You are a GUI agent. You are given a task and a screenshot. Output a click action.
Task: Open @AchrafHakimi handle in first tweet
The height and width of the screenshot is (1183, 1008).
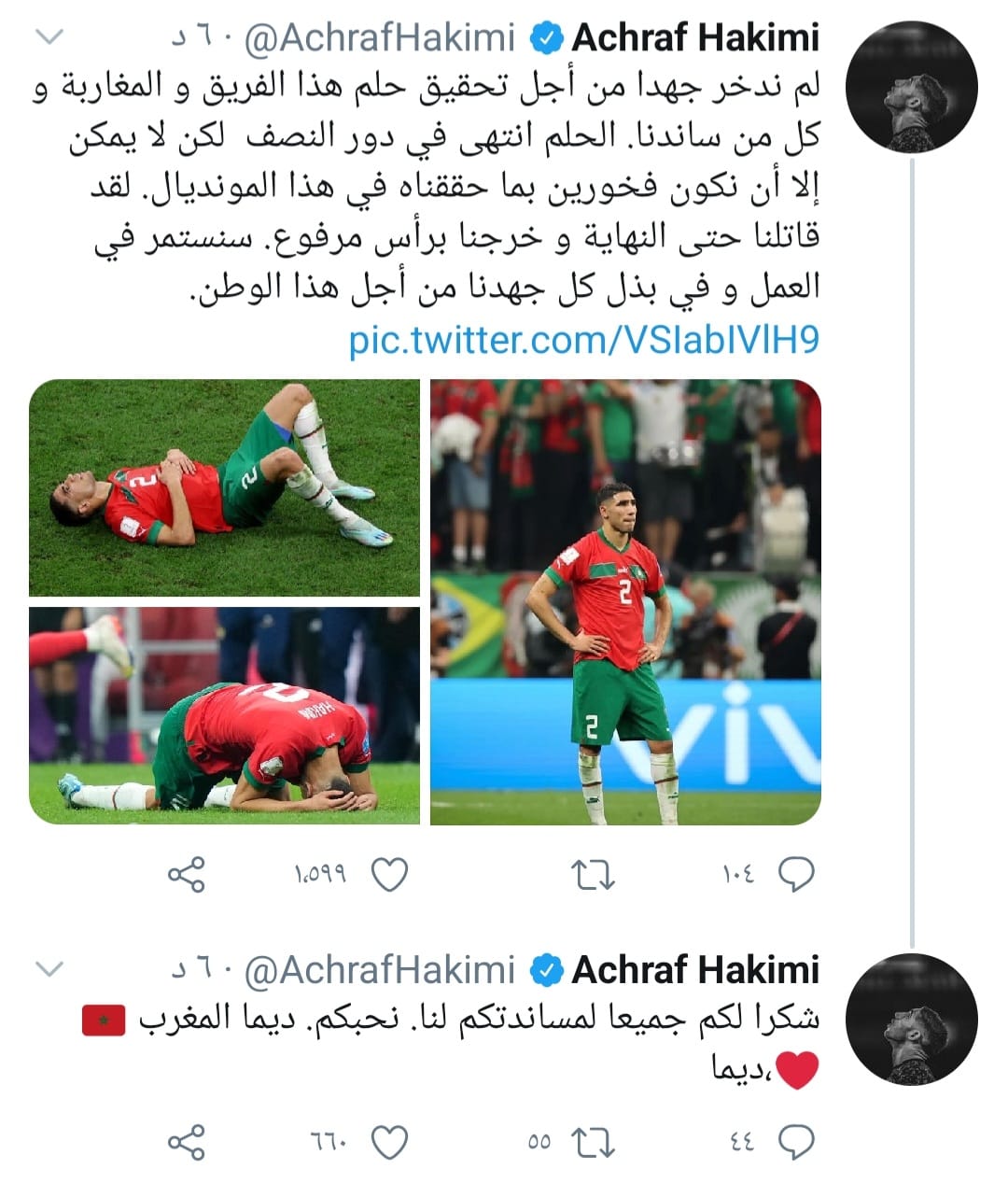[380, 38]
